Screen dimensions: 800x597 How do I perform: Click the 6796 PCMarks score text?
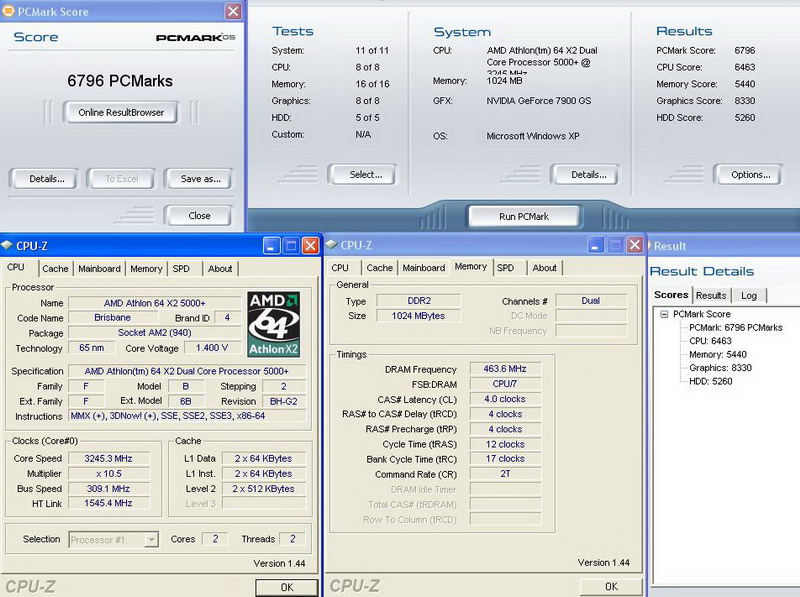pyautogui.click(x=120, y=81)
